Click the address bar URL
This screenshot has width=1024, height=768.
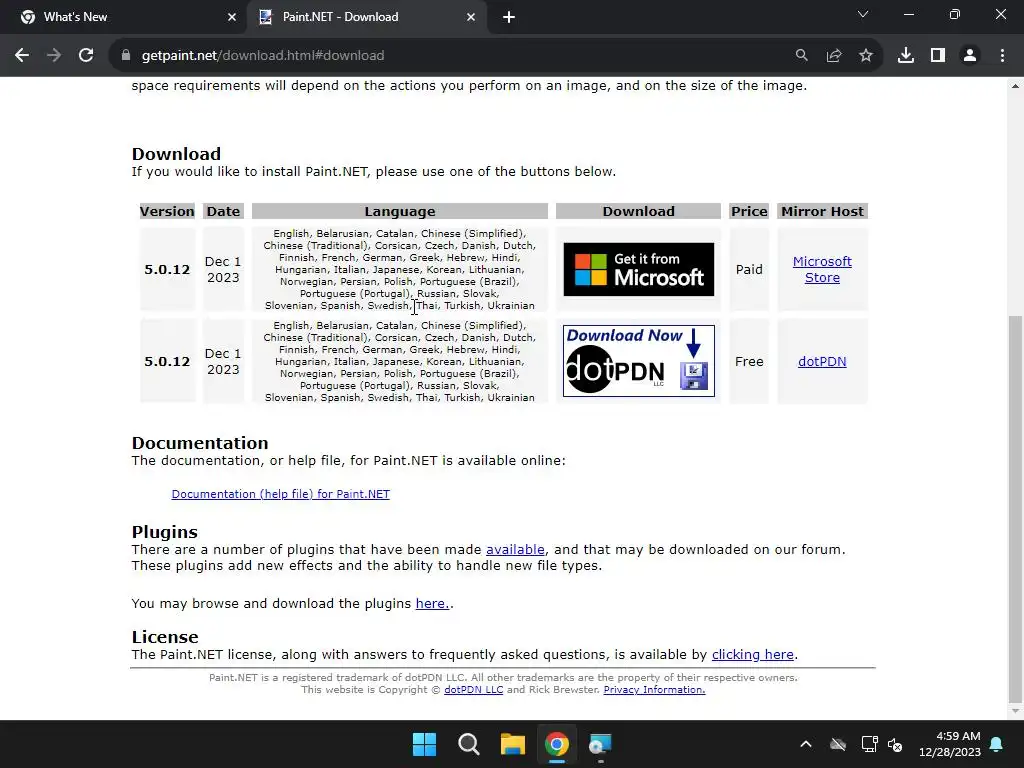pos(263,56)
